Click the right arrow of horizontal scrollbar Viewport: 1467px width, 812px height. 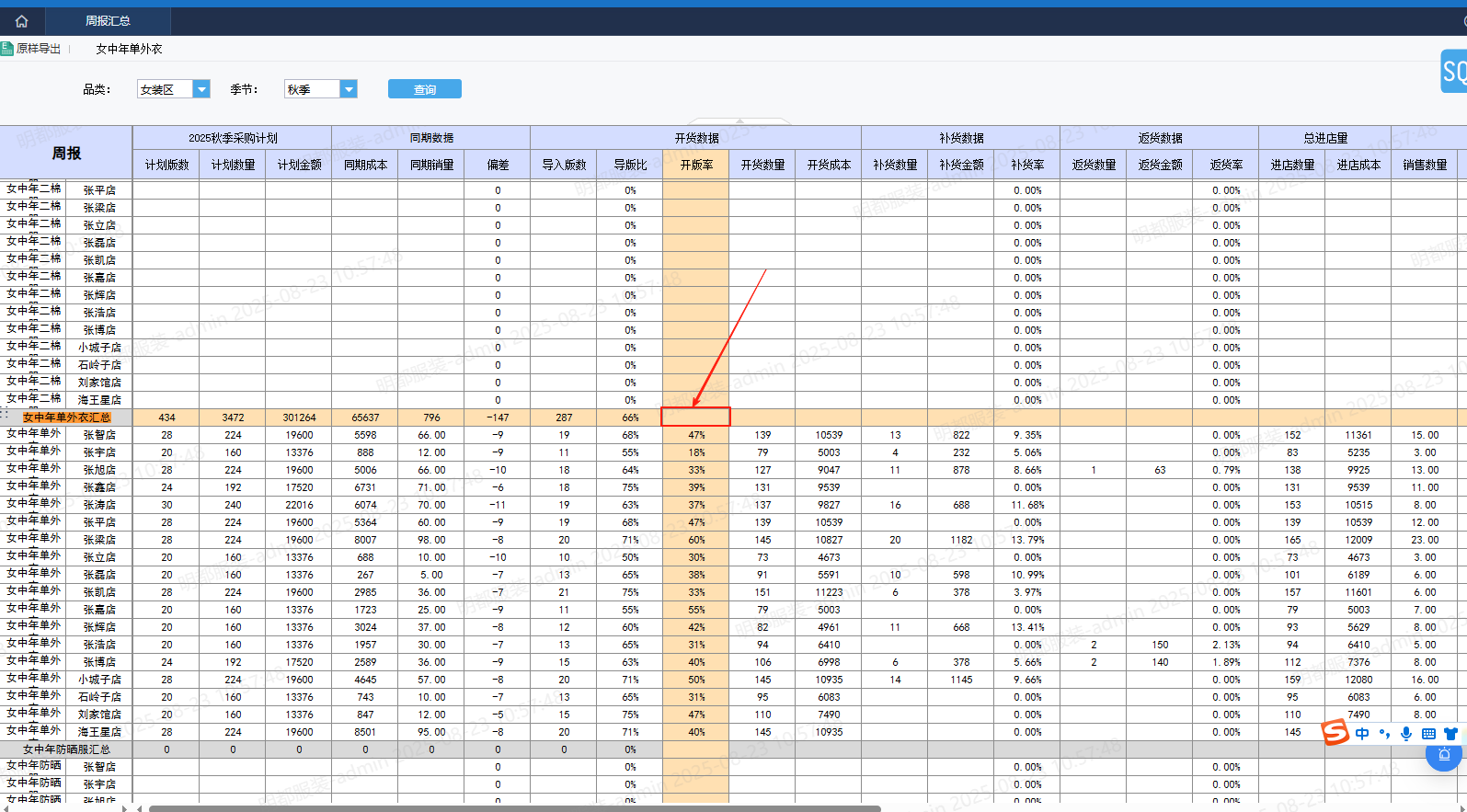point(1461,808)
